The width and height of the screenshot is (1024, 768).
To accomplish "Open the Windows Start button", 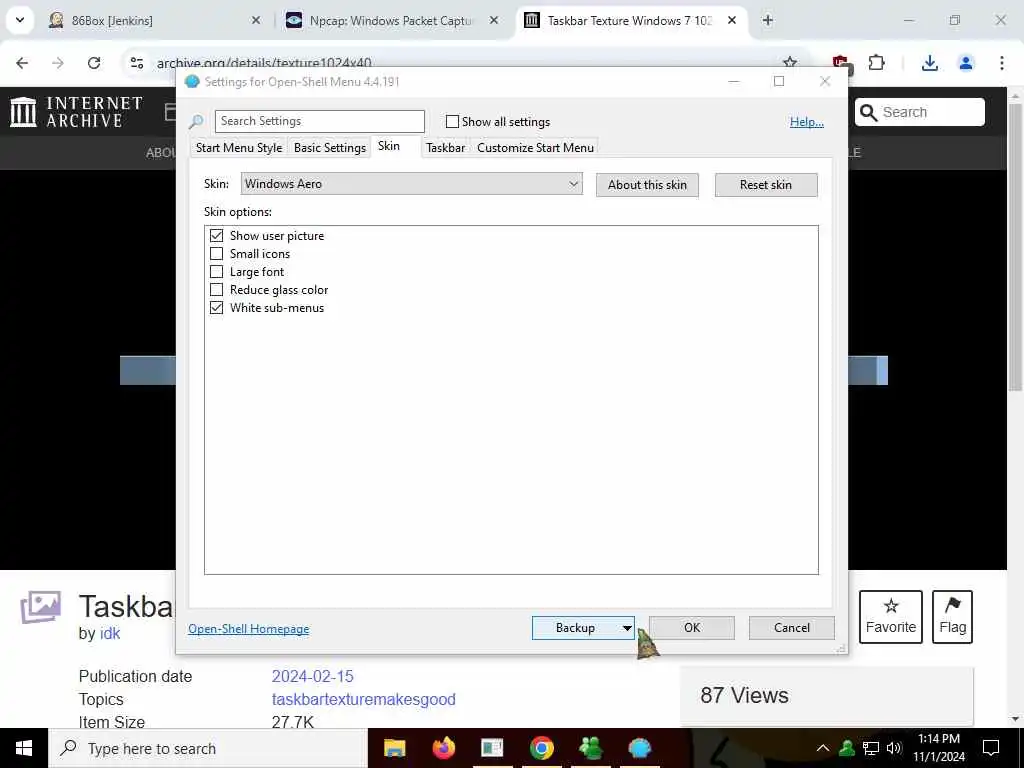I will (x=24, y=748).
